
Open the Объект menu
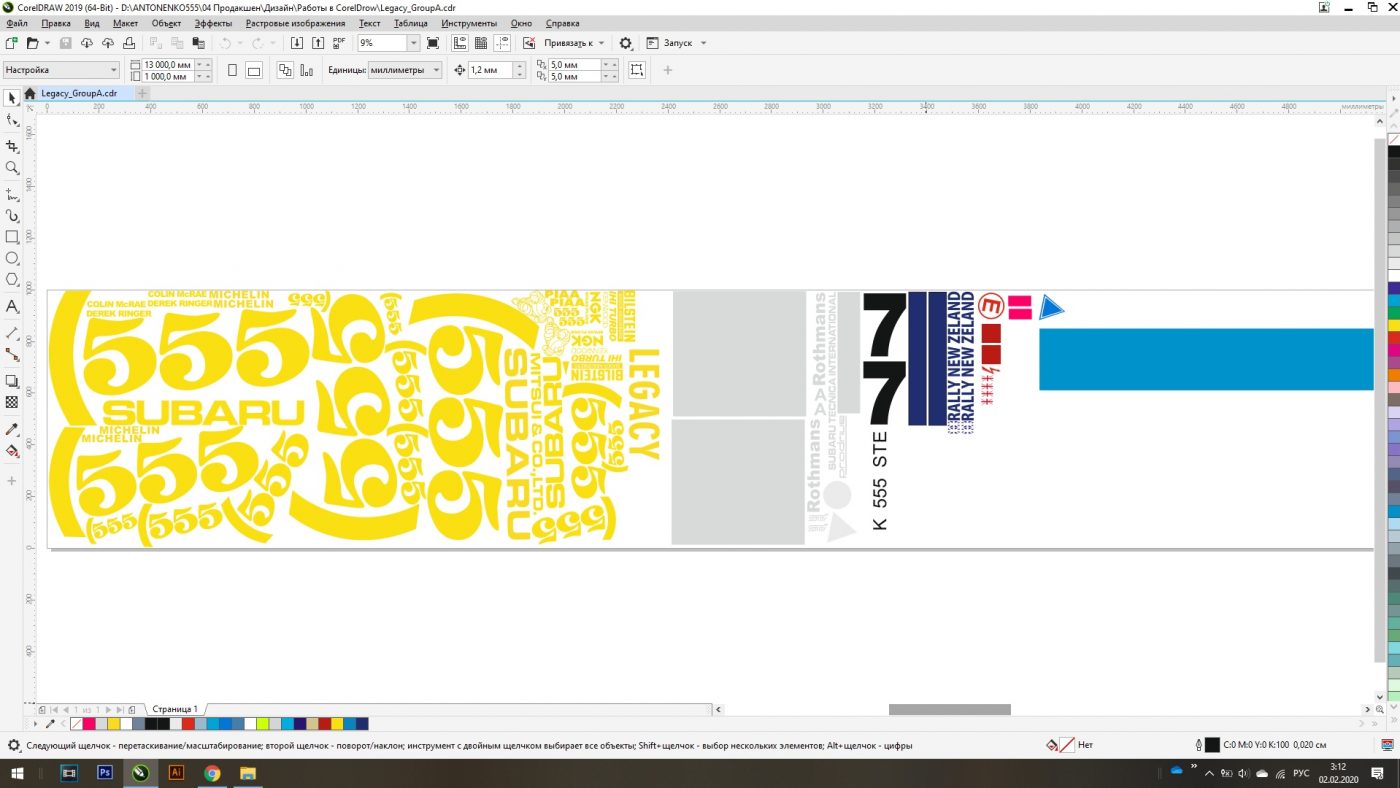[x=166, y=23]
